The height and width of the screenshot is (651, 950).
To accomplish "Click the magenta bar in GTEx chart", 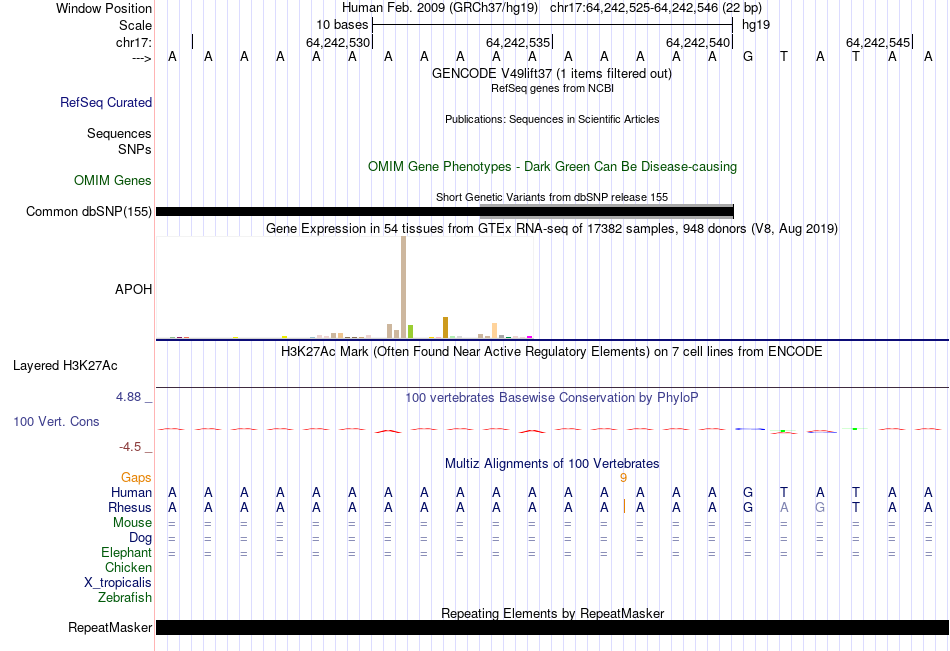I will [530, 337].
